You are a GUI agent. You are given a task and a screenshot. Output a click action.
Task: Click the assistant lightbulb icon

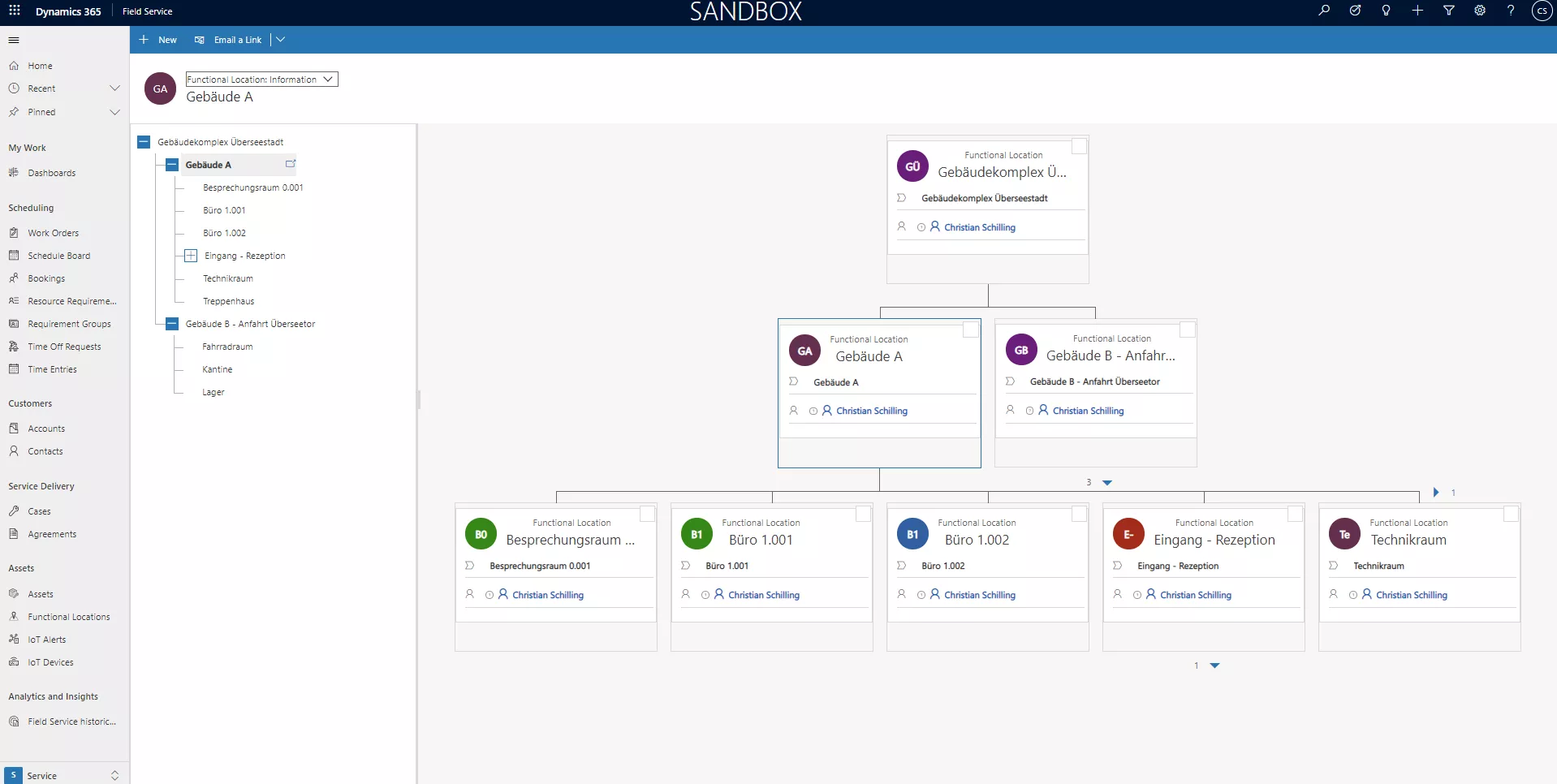1386,11
